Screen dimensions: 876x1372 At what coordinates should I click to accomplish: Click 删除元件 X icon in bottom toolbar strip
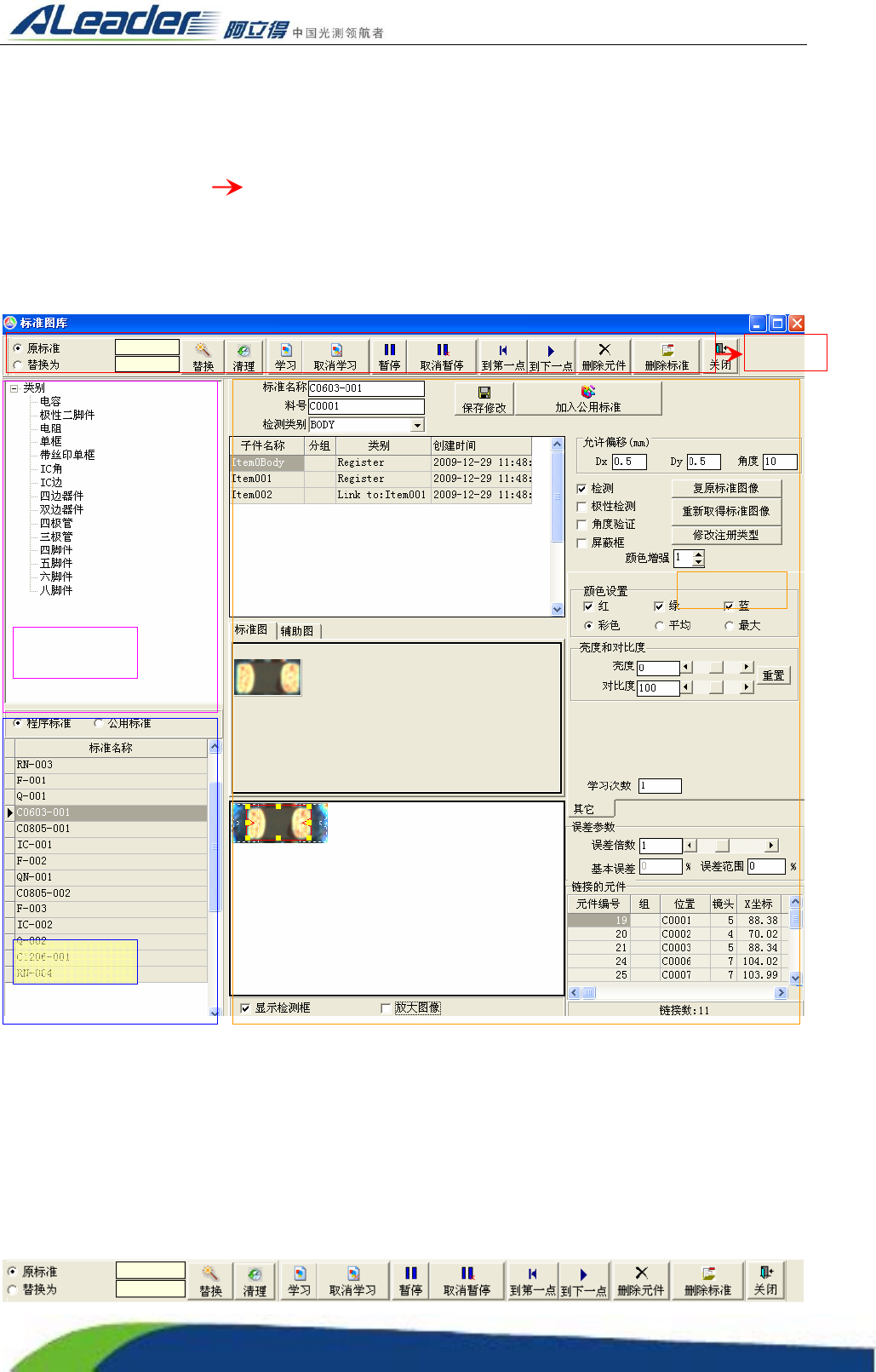click(641, 1281)
